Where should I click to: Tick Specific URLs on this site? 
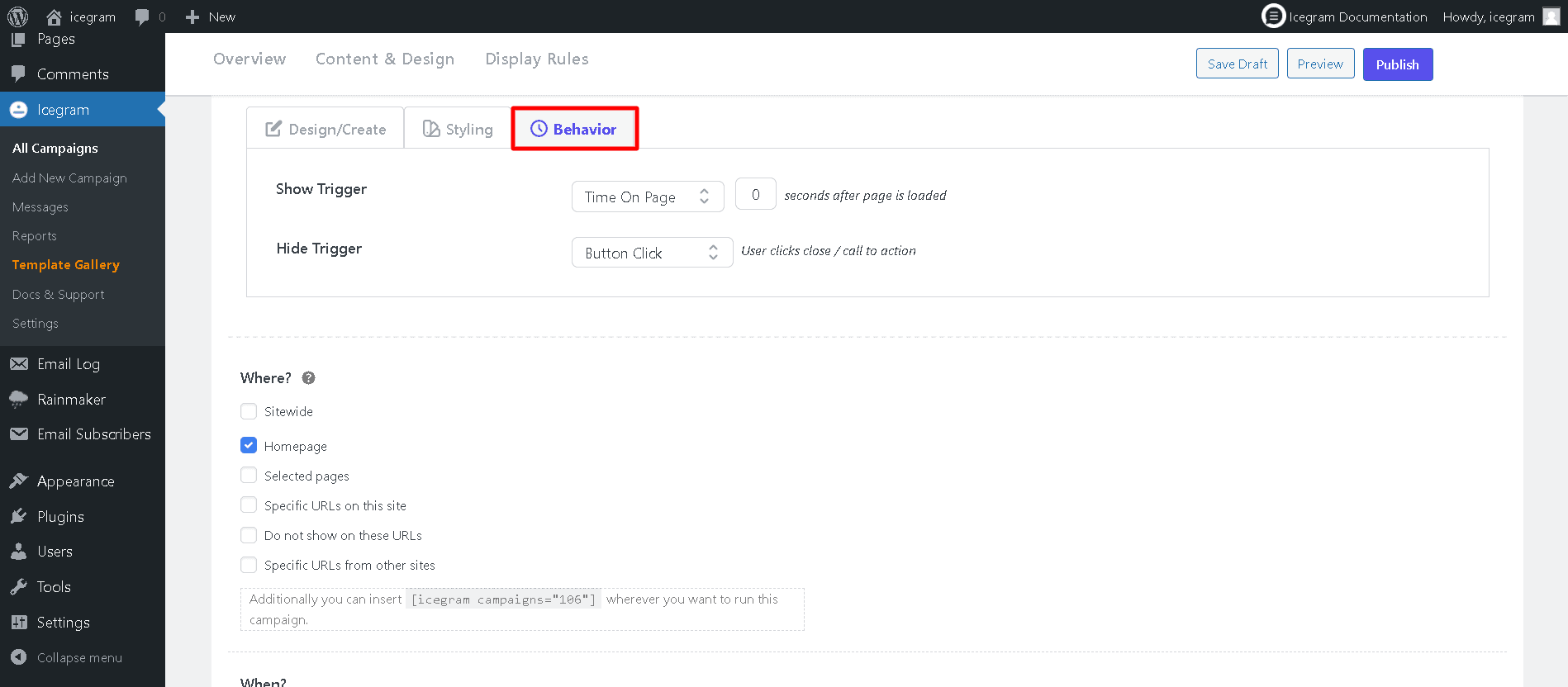click(249, 505)
